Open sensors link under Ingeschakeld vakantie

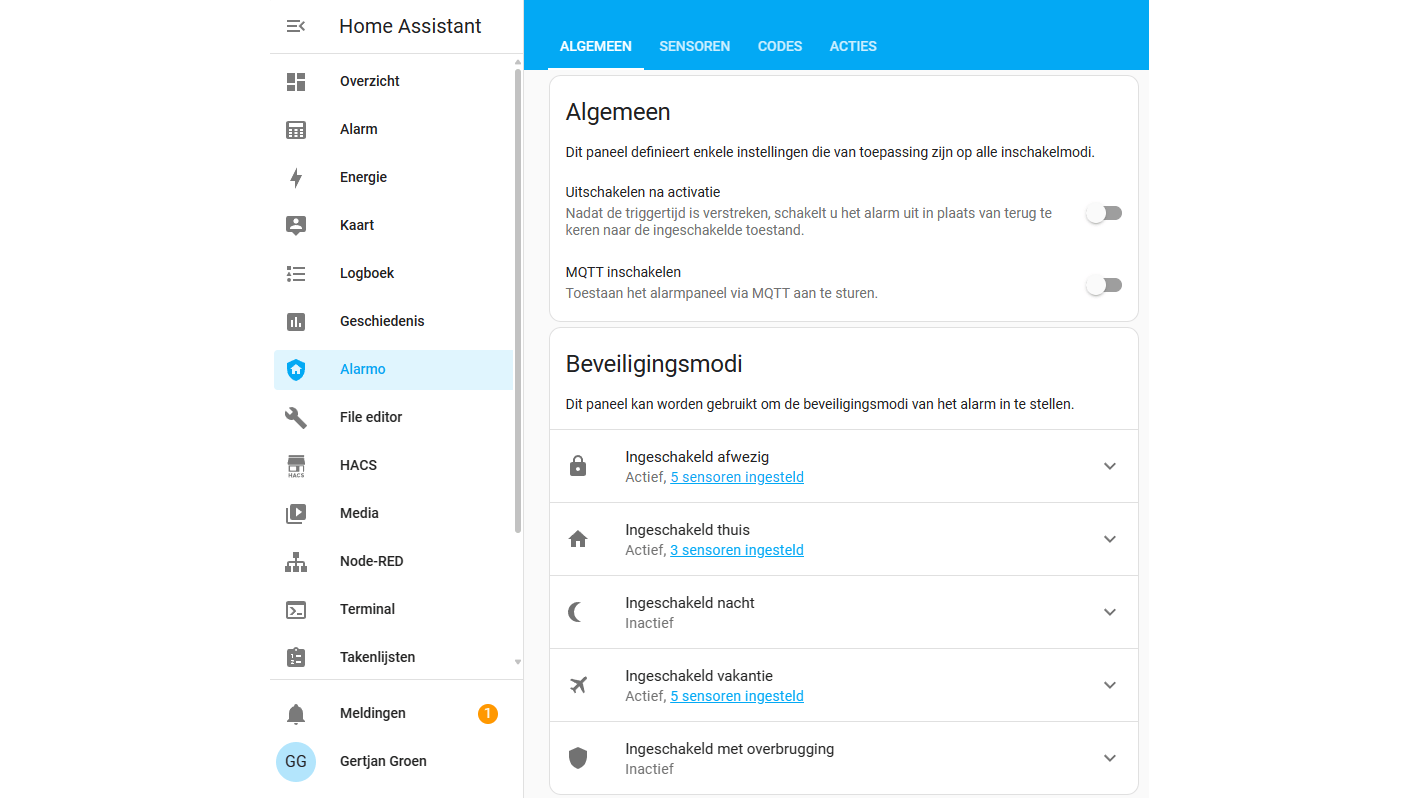(737, 696)
